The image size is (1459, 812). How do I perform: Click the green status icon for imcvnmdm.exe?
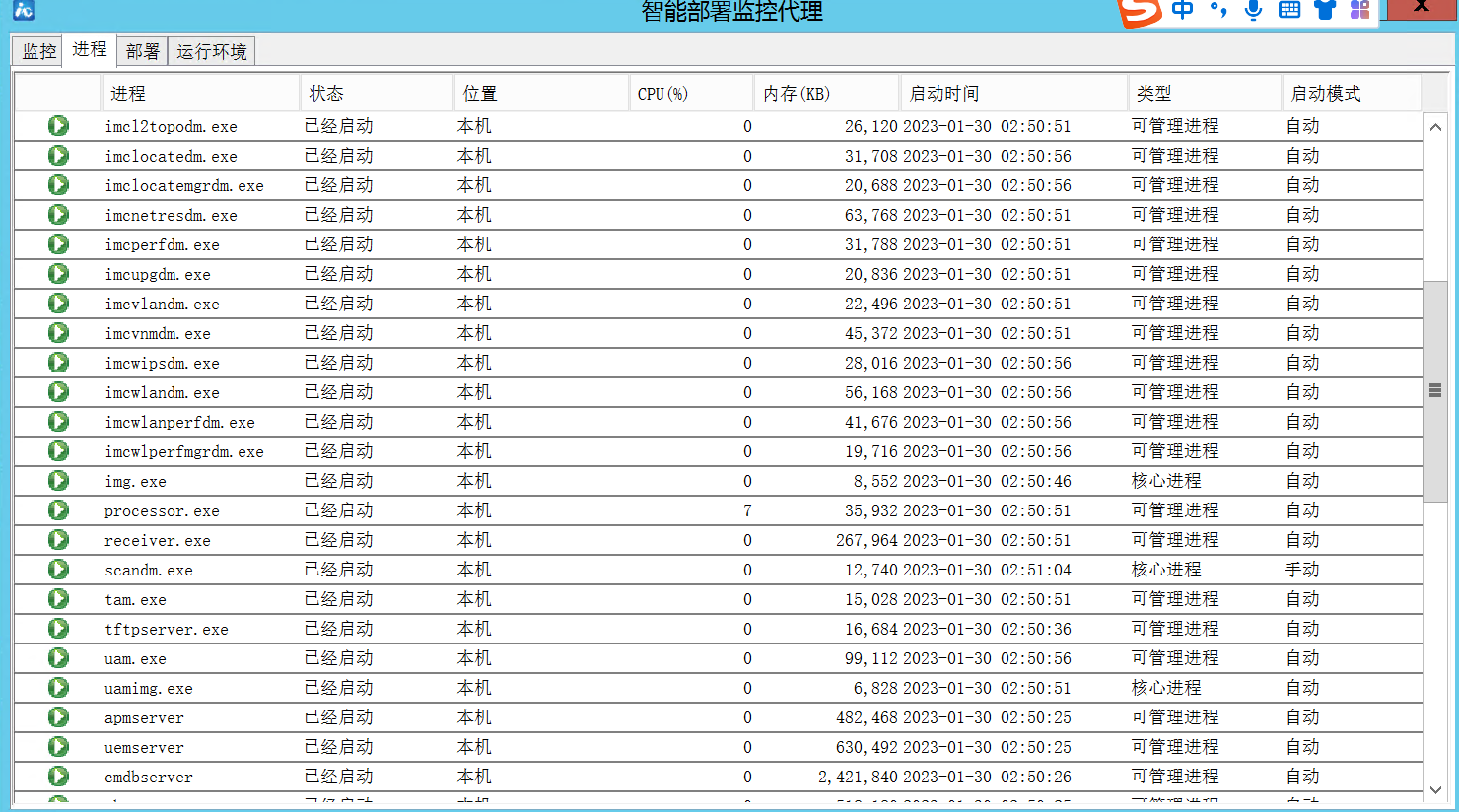coord(58,332)
